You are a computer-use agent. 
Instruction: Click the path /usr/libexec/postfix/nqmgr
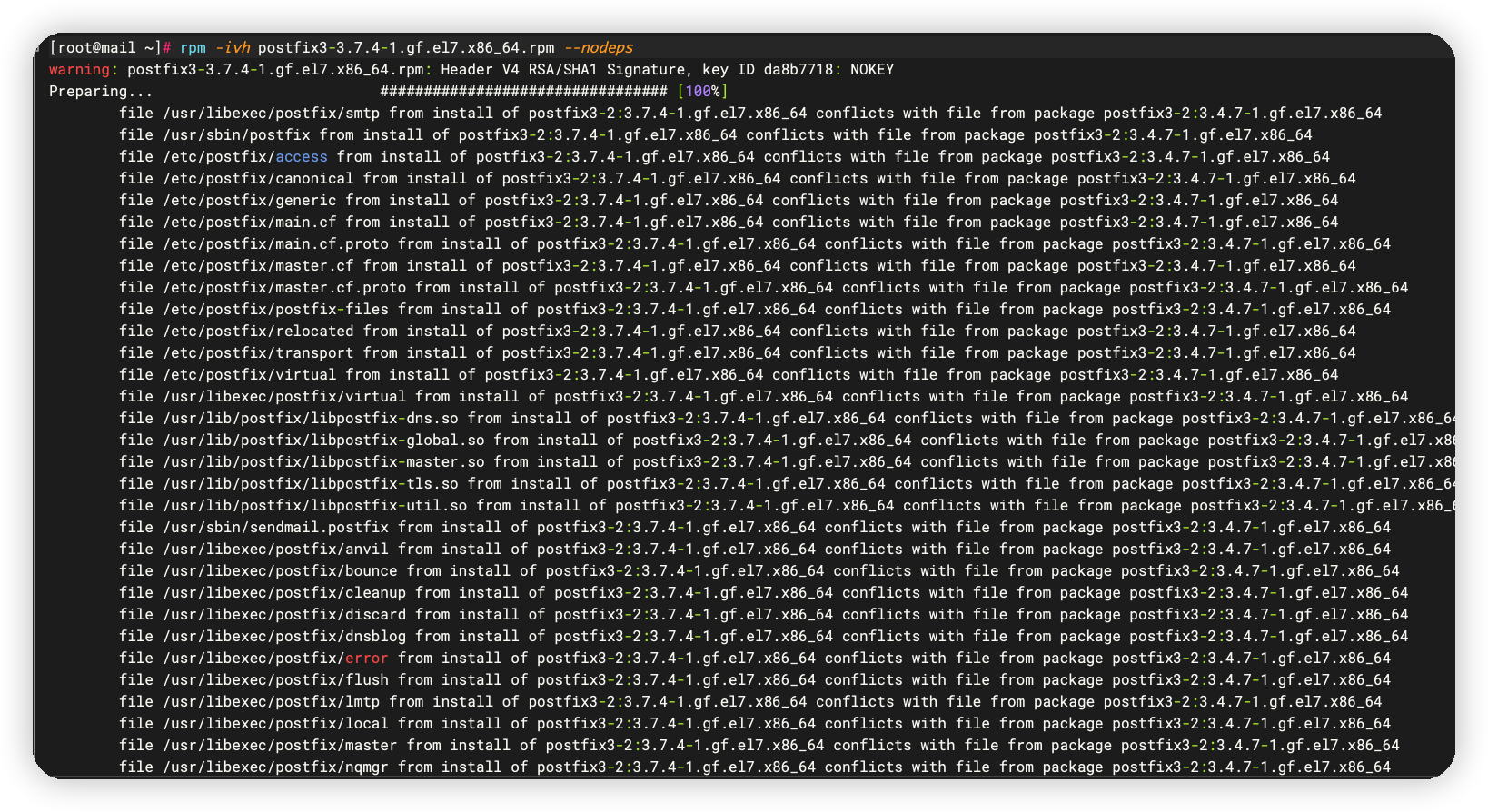coord(276,767)
